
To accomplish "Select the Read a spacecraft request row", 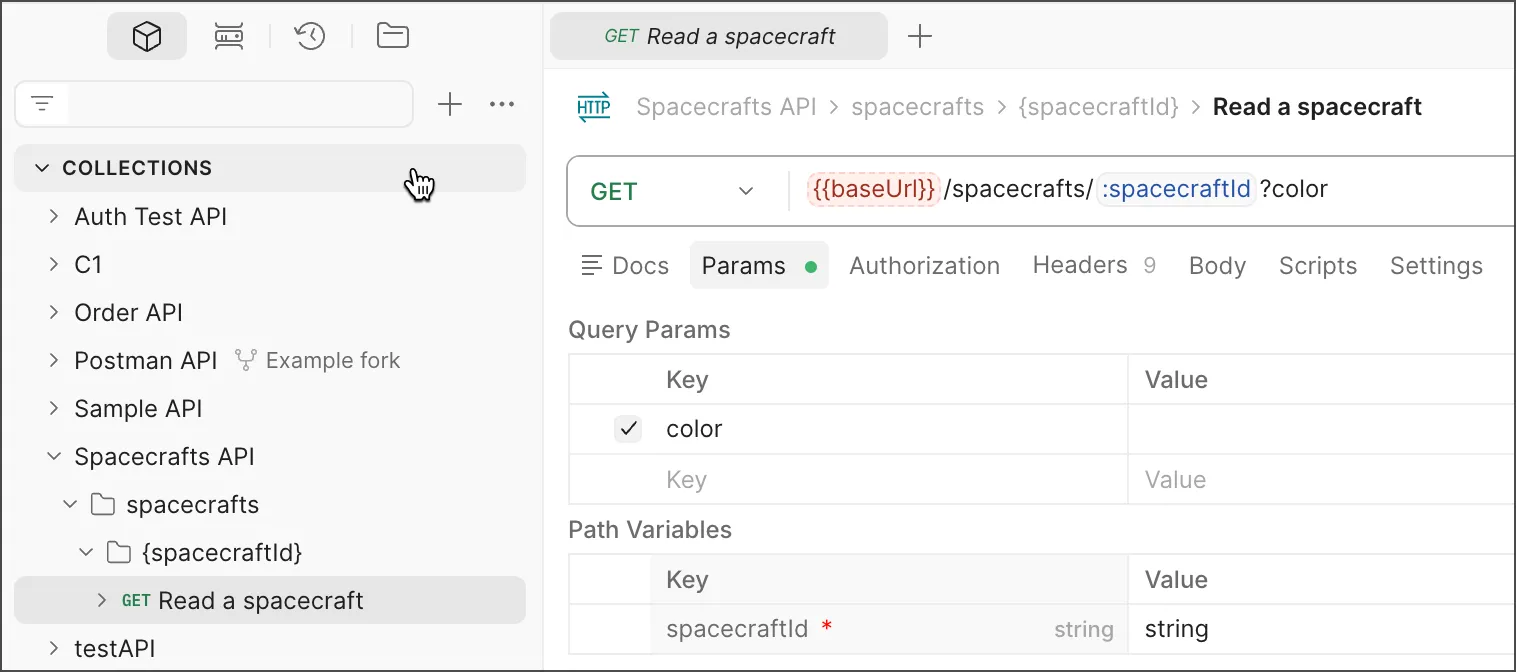I will [x=270, y=600].
